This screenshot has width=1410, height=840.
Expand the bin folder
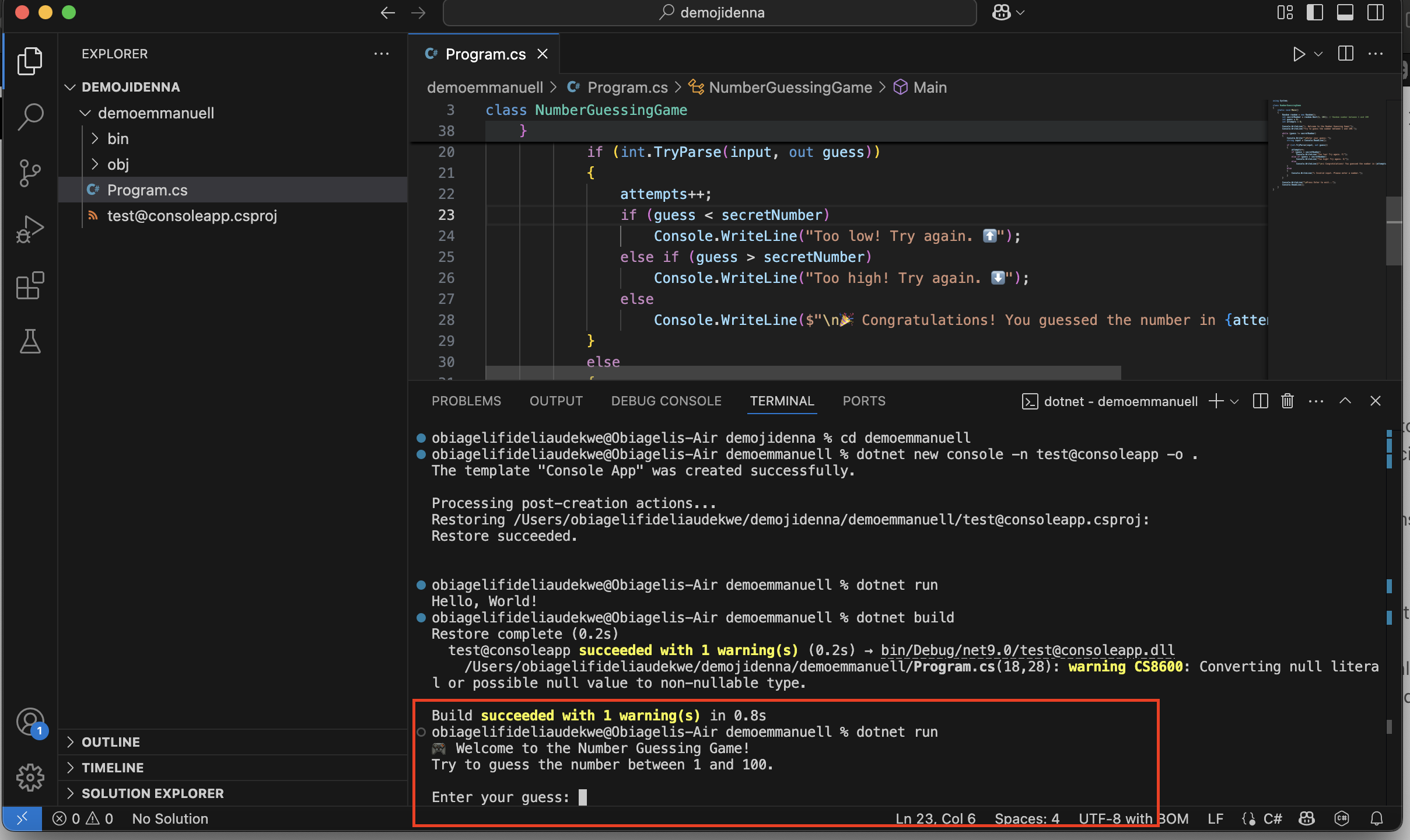click(x=95, y=139)
